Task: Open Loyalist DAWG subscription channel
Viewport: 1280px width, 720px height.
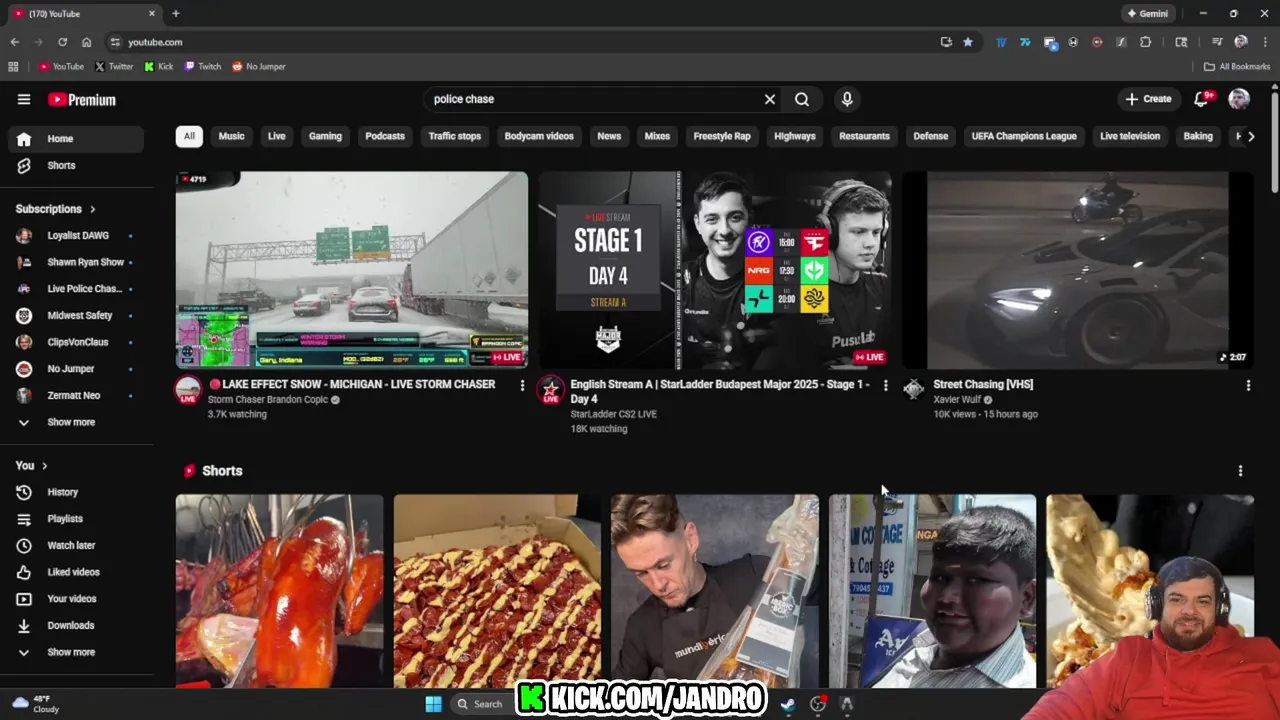Action: [x=76, y=236]
